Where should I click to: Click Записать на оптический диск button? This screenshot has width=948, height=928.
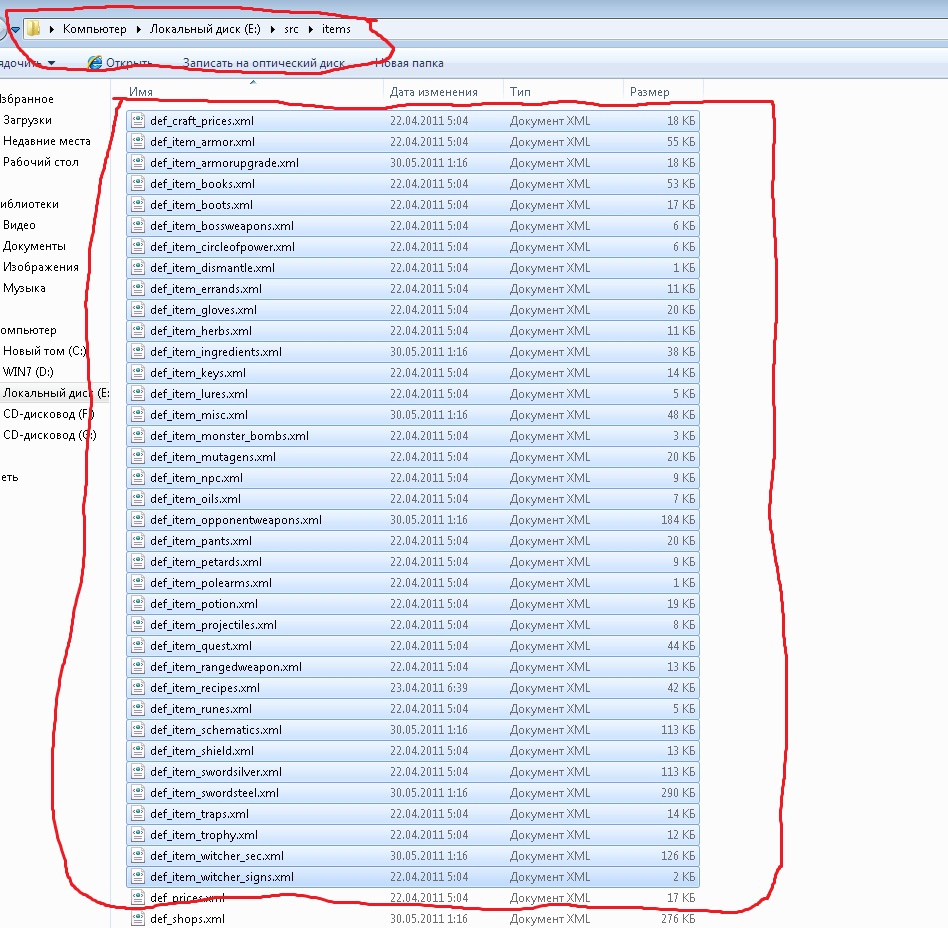(x=263, y=63)
